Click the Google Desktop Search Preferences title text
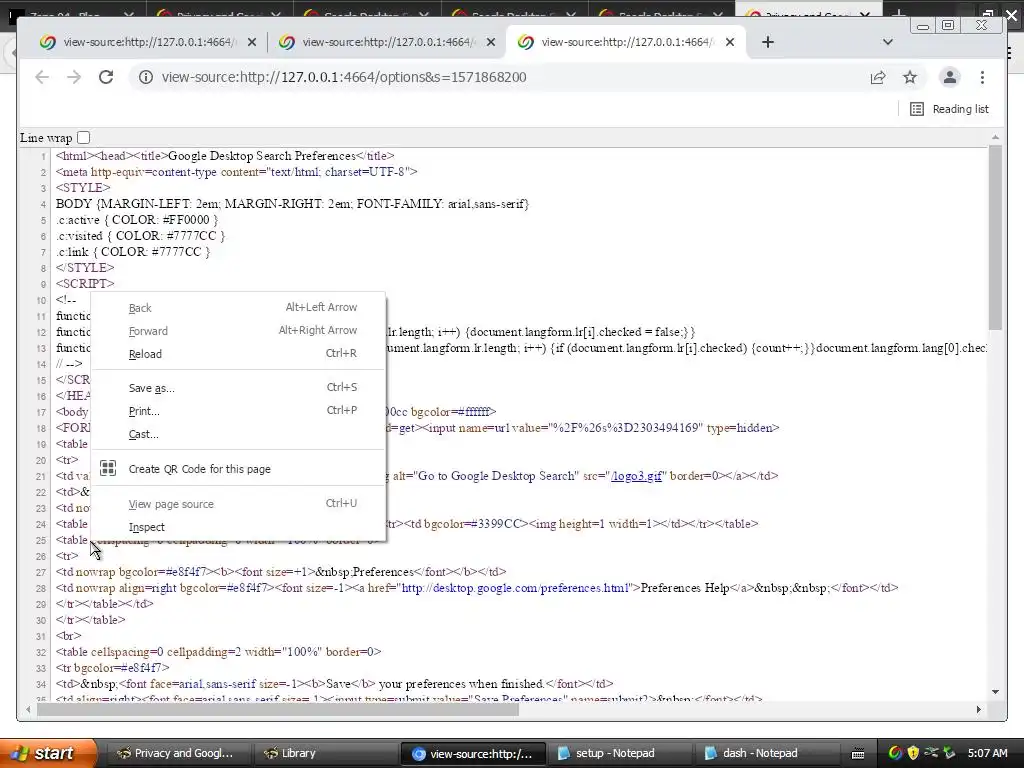Viewport: 1024px width, 768px height. pos(262,156)
